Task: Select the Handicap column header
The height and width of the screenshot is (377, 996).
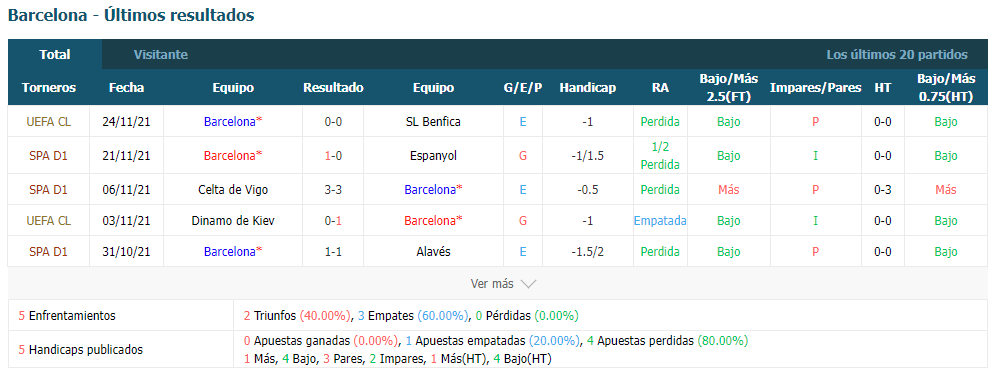Action: pyautogui.click(x=588, y=88)
